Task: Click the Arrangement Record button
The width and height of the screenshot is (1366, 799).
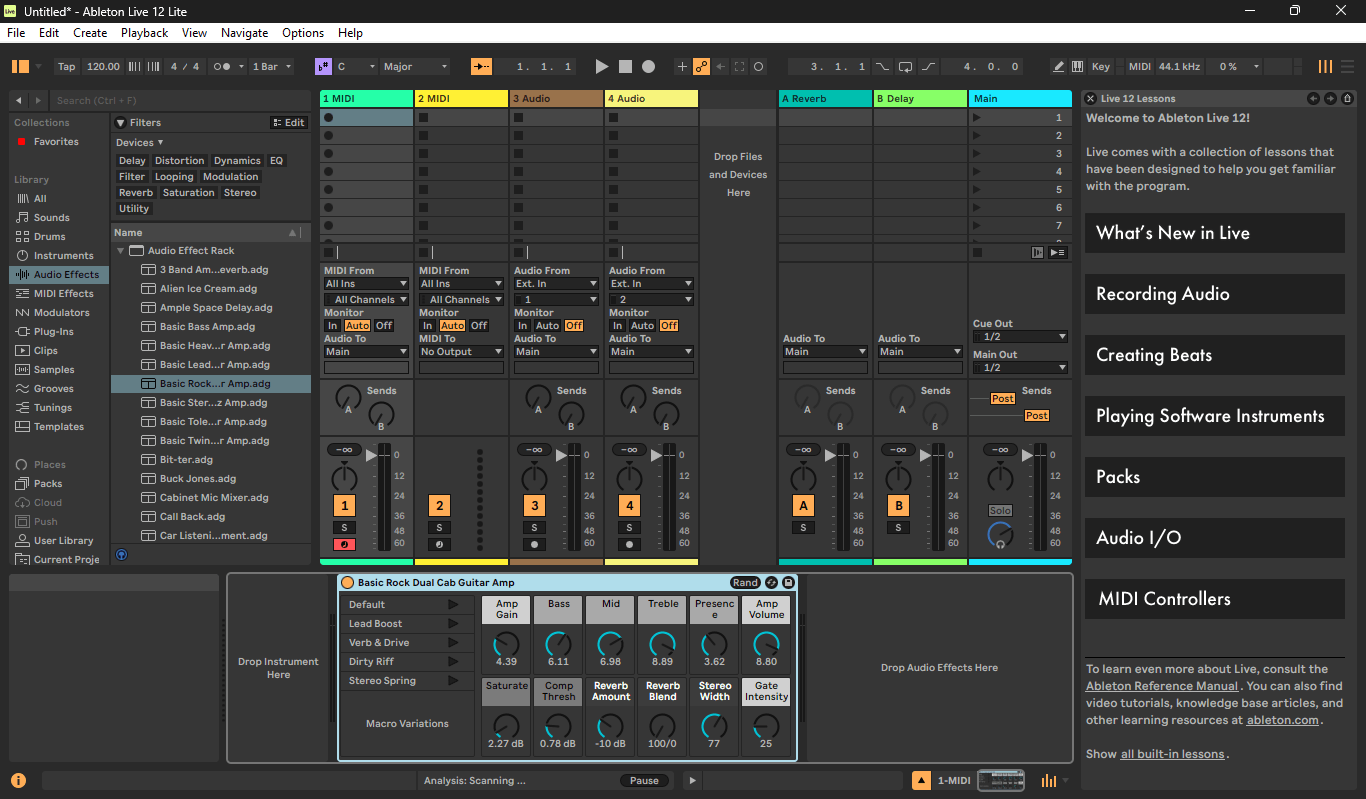Action: point(648,67)
